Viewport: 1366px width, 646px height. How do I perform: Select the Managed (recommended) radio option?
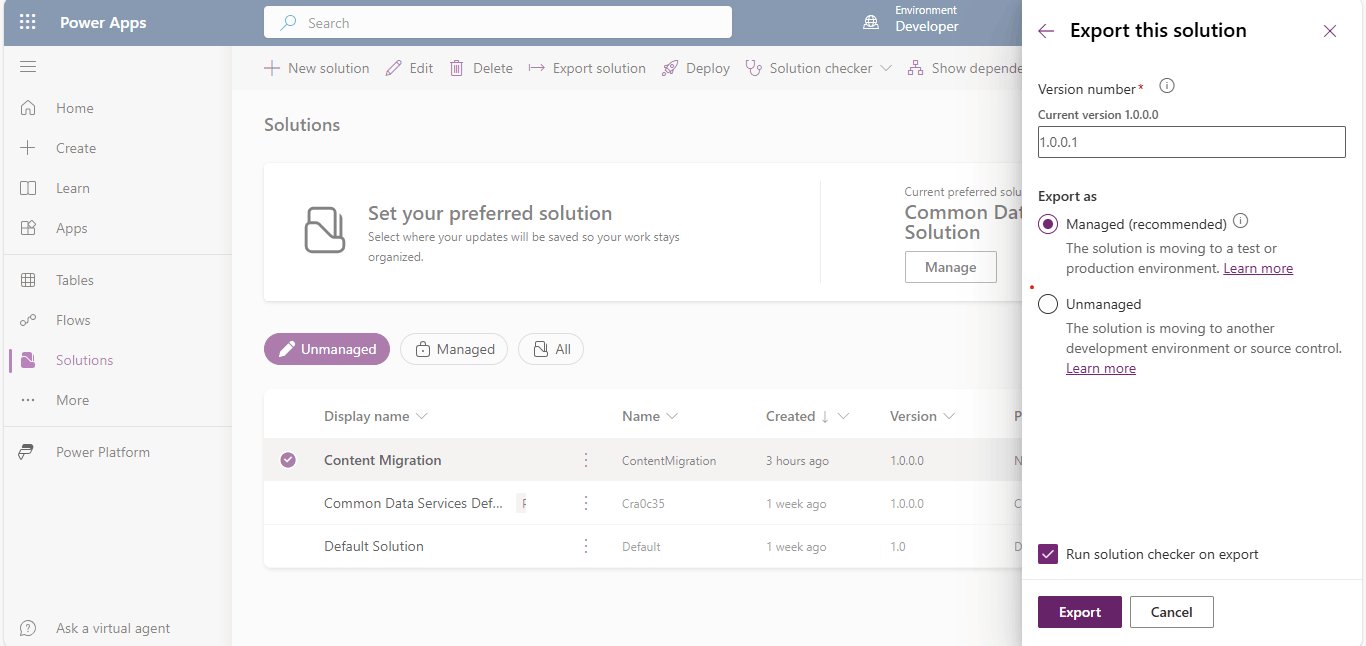coord(1048,224)
